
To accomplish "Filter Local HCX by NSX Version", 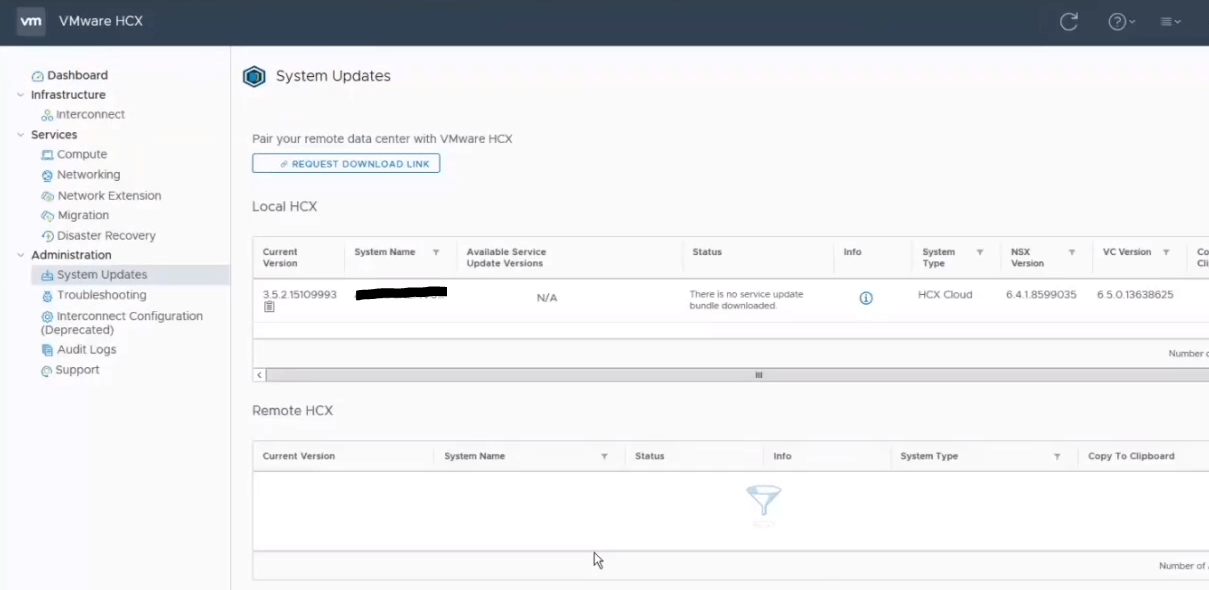I will pos(1071,253).
